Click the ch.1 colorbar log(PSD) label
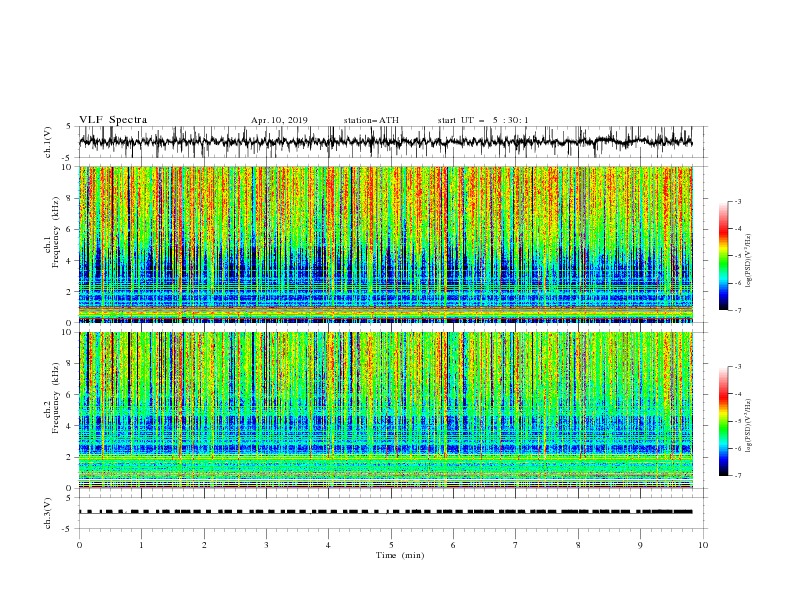792x612 pixels. pos(748,260)
